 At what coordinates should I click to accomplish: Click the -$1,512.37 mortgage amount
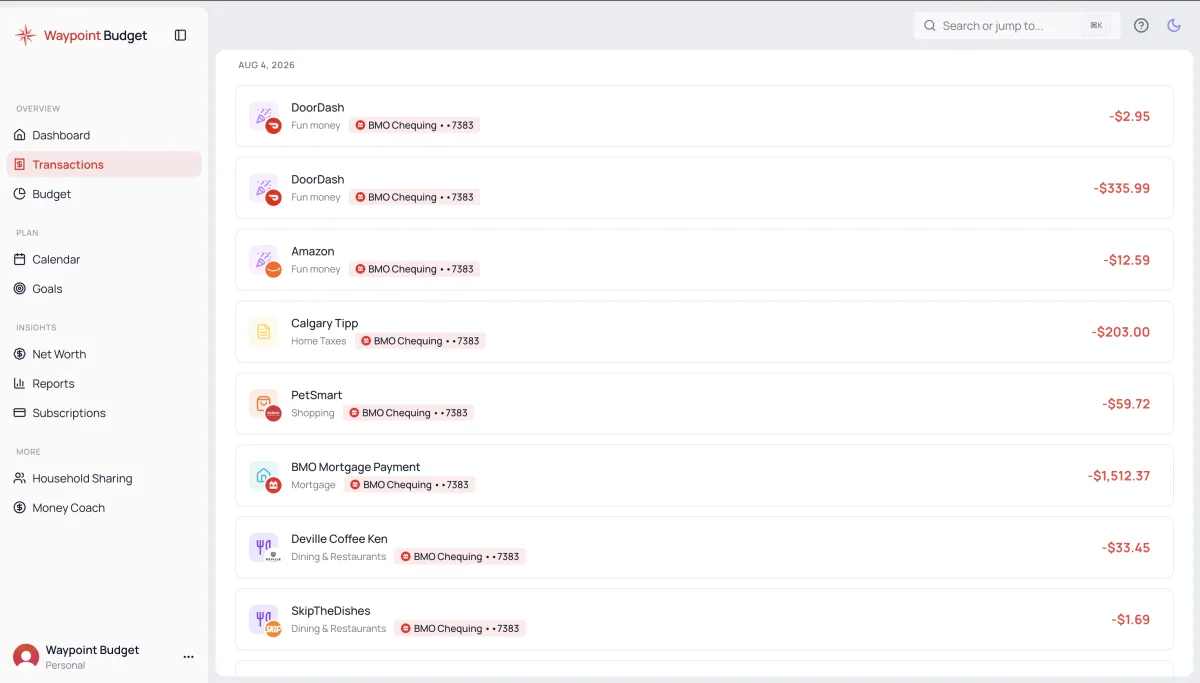[1118, 476]
